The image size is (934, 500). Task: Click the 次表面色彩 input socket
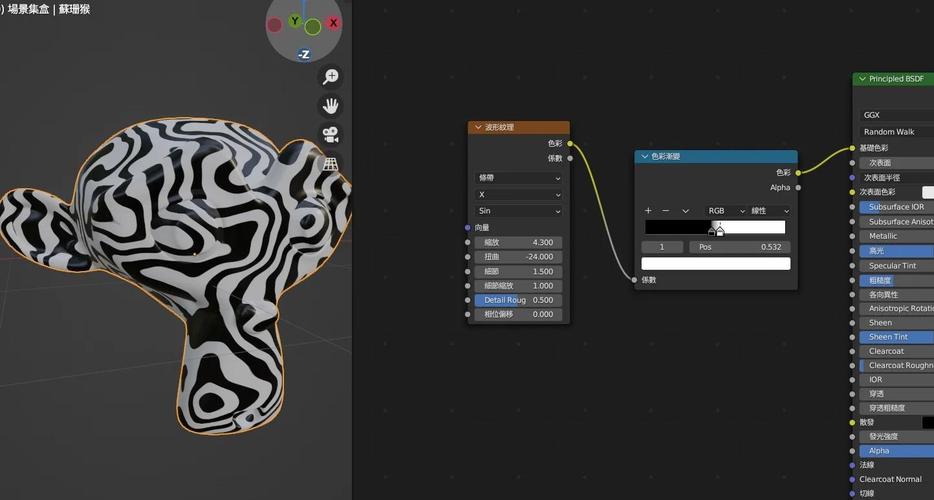tap(852, 192)
